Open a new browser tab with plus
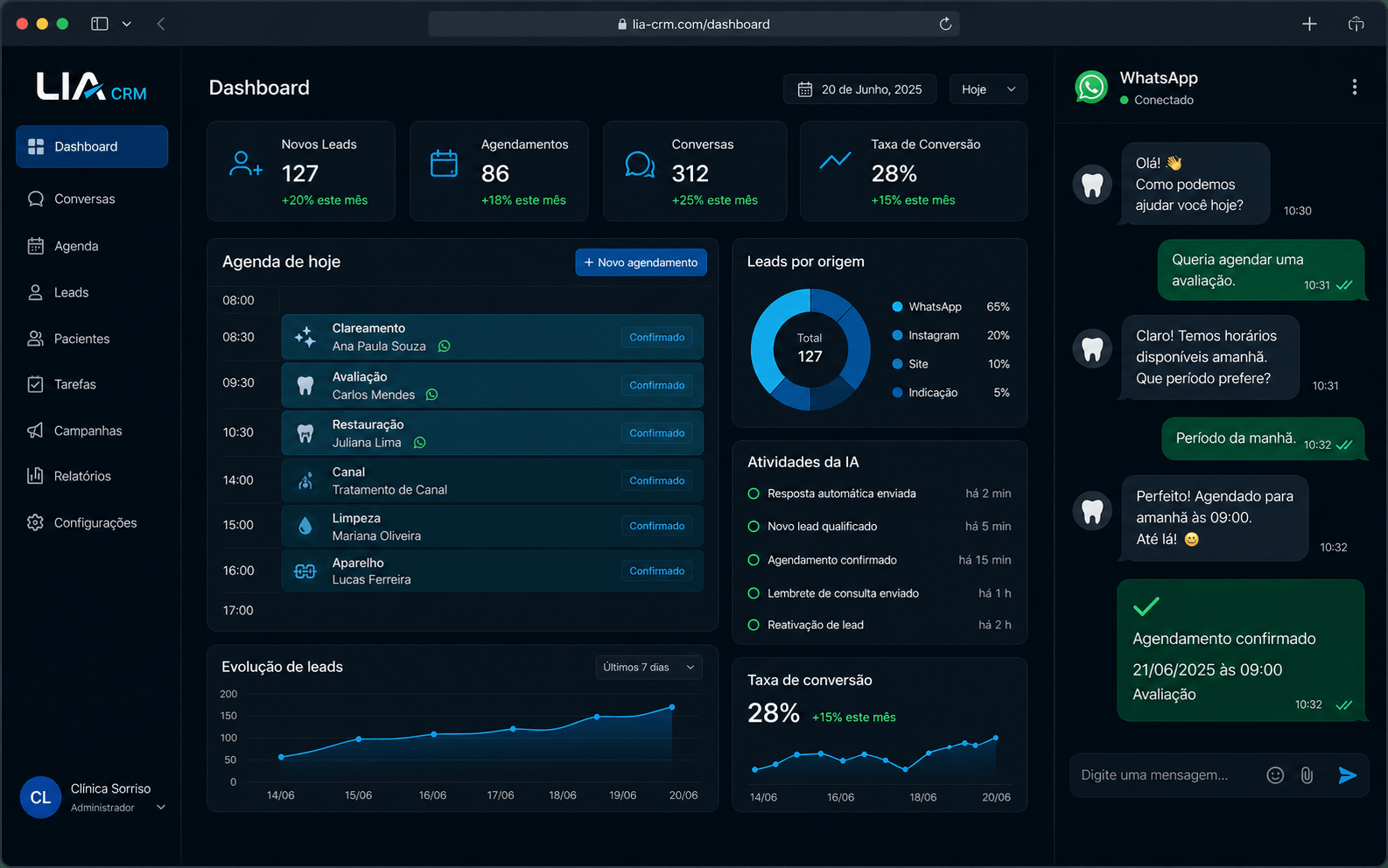The width and height of the screenshot is (1388, 868). [x=1309, y=24]
